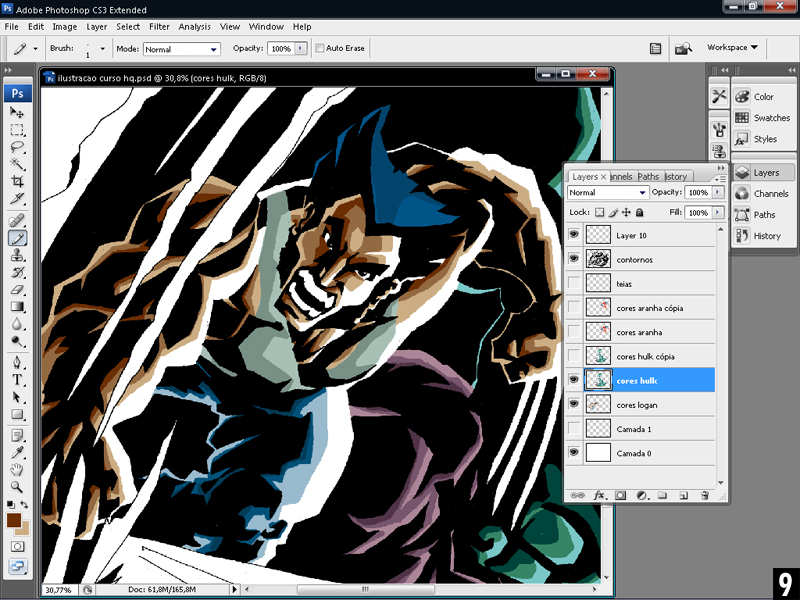Show the teias layer

pos(574,283)
